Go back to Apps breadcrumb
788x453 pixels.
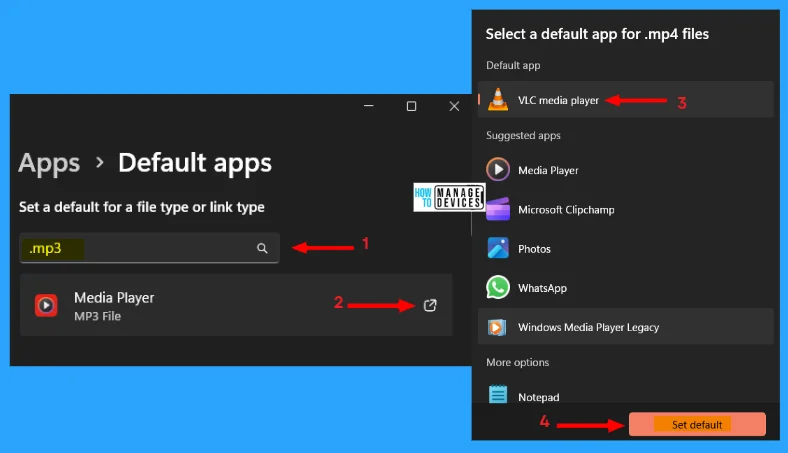pos(49,163)
